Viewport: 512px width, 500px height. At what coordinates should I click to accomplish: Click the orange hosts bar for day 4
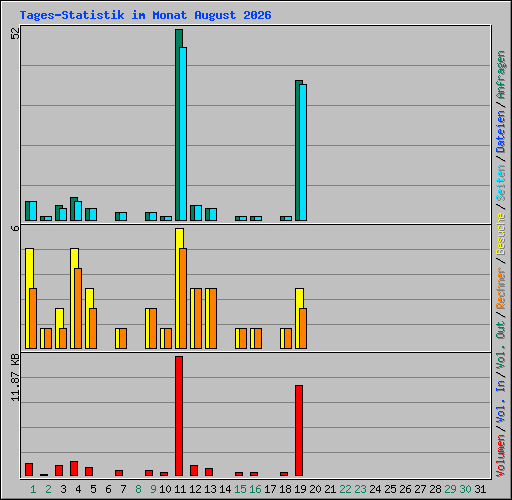(x=78, y=308)
